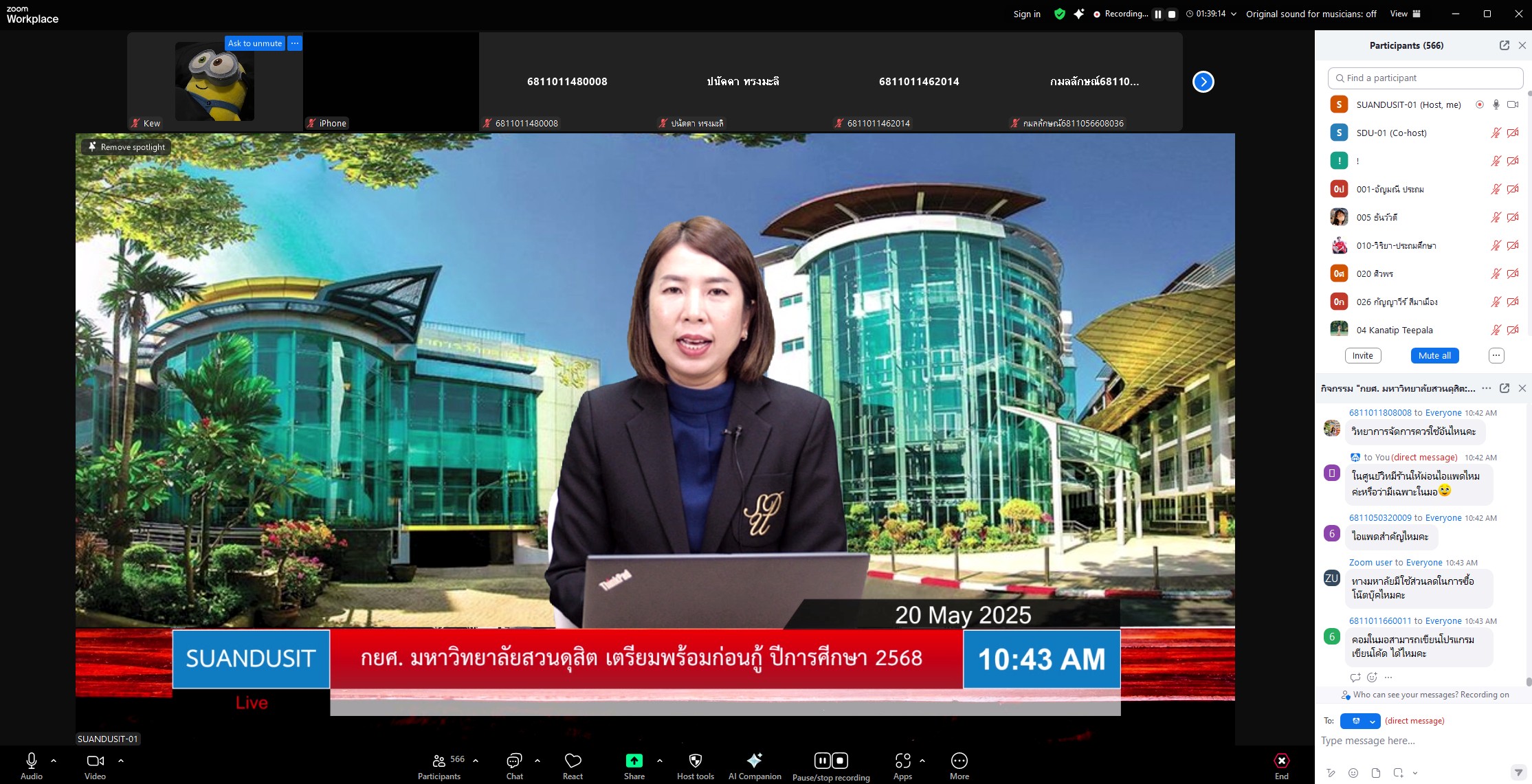The image size is (1532, 784).
Task: Expand video options arrow next to Video
Action: point(121,761)
